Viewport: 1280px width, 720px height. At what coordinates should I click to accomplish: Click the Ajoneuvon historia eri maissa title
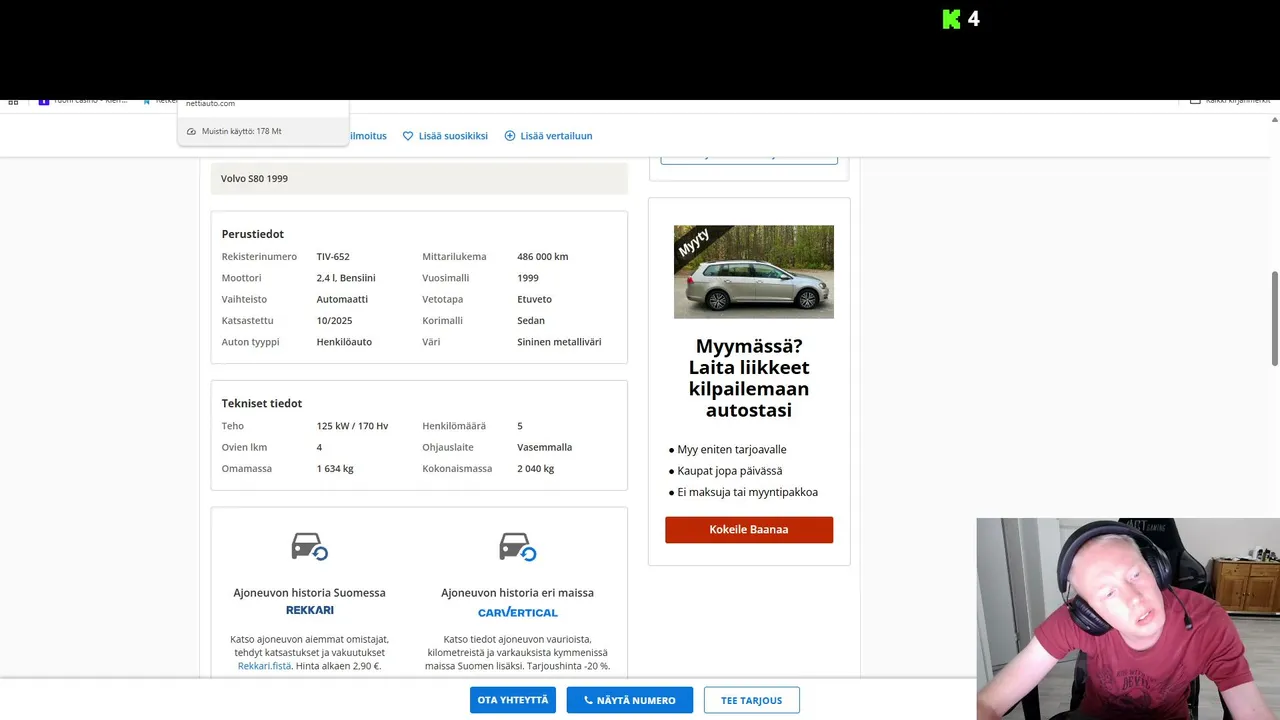click(x=518, y=593)
